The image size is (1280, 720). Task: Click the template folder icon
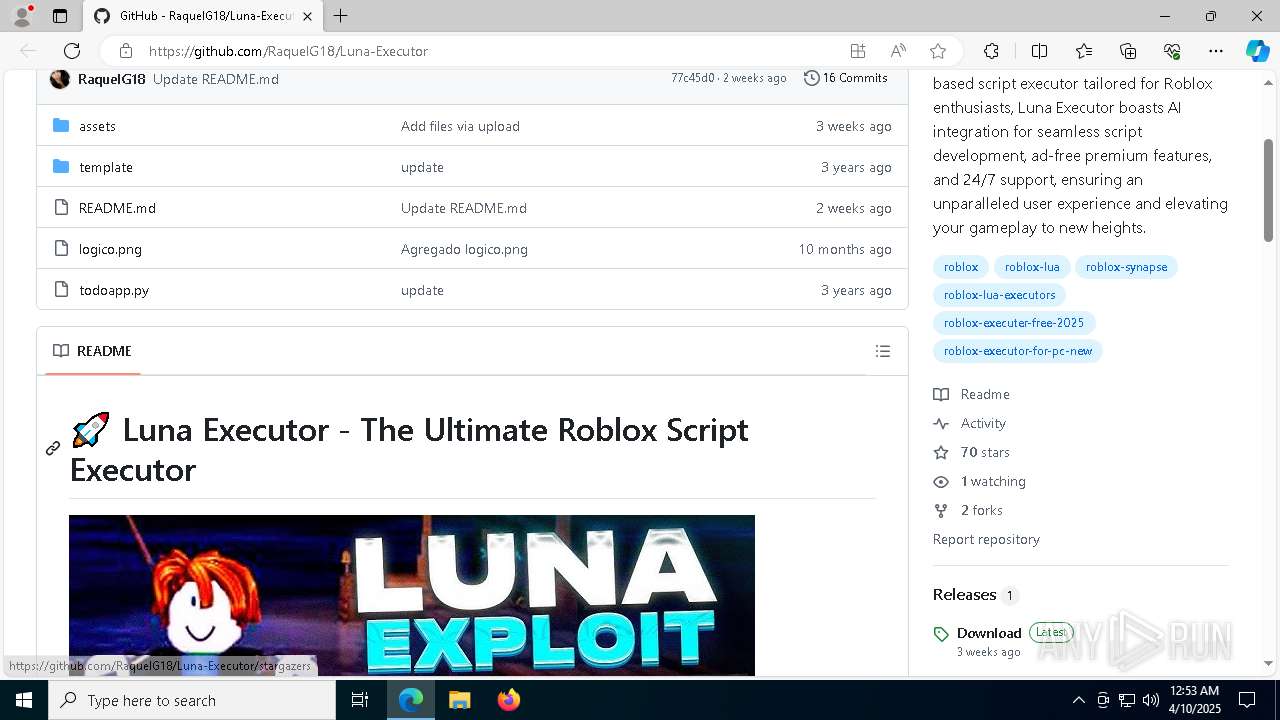61,166
